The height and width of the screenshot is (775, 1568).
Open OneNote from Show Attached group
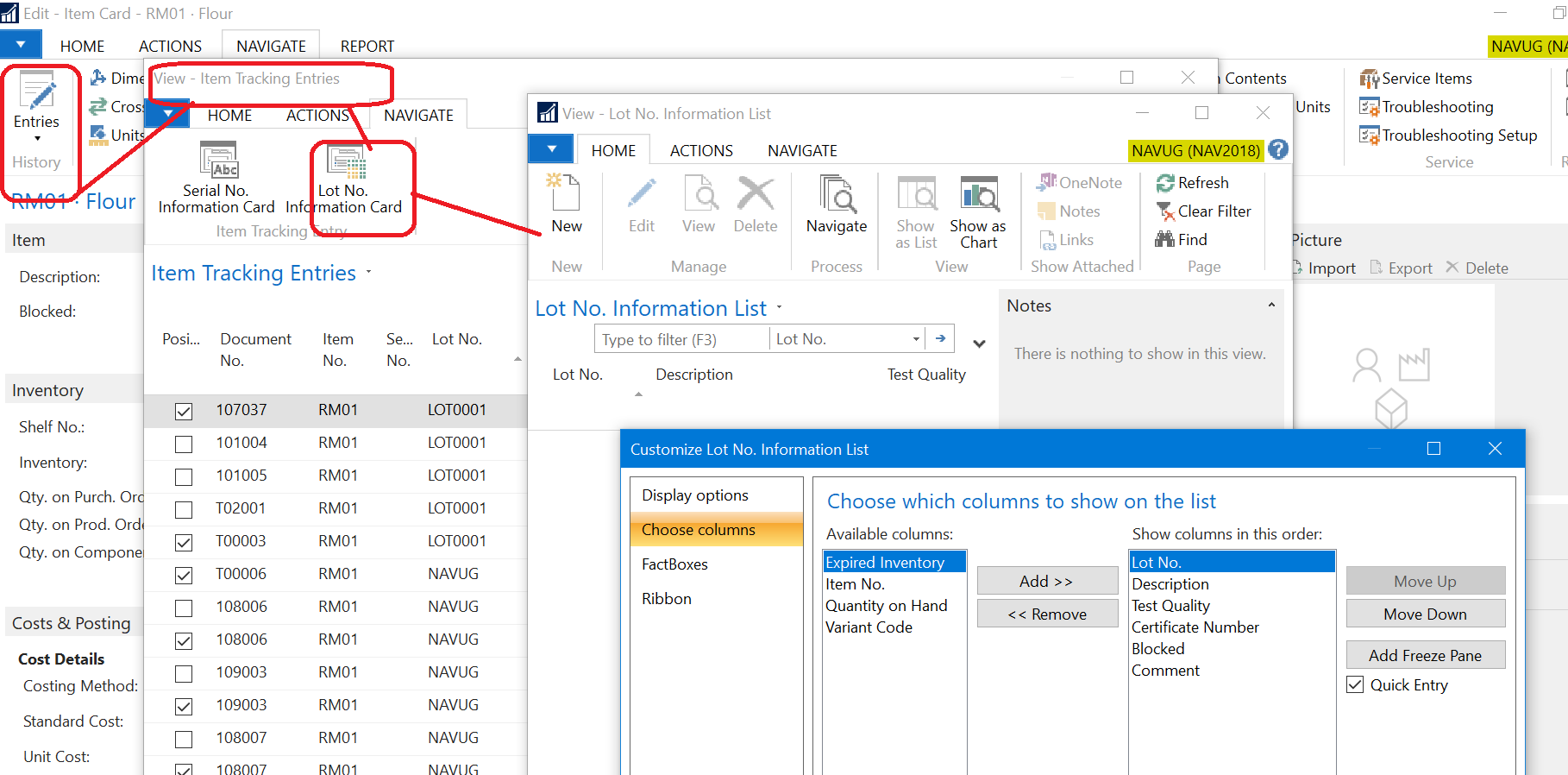[x=1080, y=182]
